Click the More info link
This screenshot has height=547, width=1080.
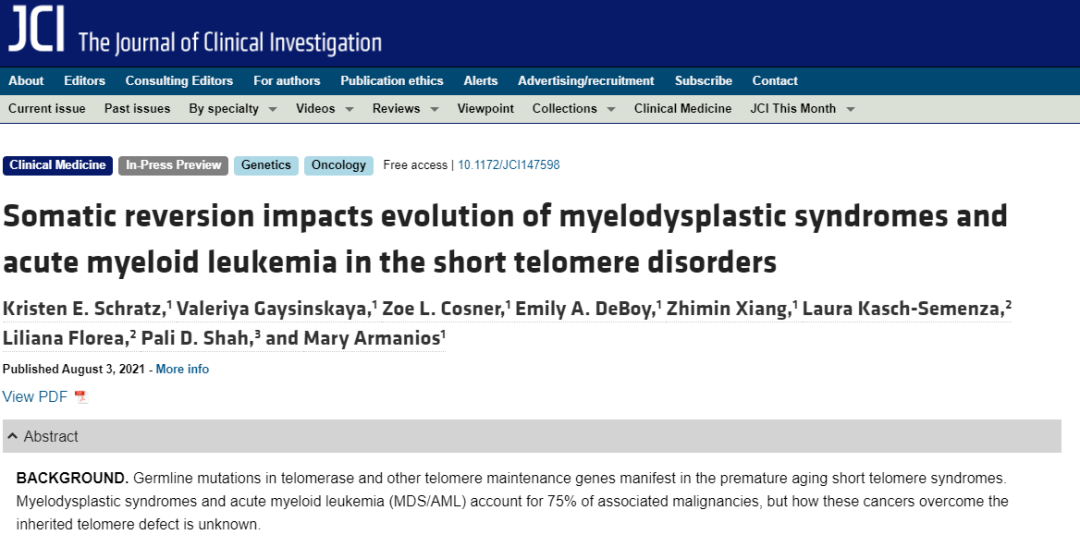(x=182, y=369)
